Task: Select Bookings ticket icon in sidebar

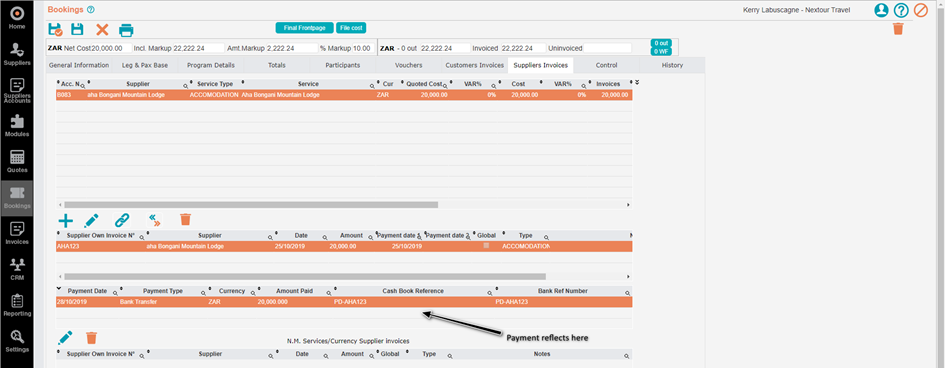Action: pyautogui.click(x=17, y=198)
